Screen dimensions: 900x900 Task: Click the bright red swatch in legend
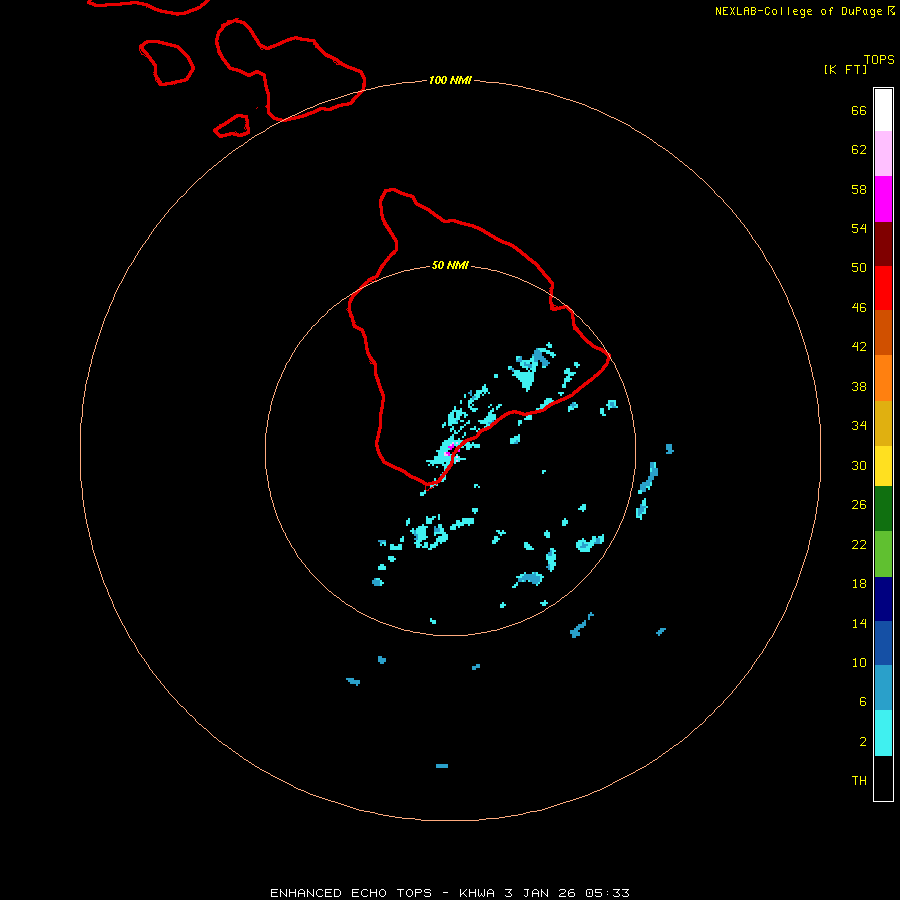click(x=883, y=288)
